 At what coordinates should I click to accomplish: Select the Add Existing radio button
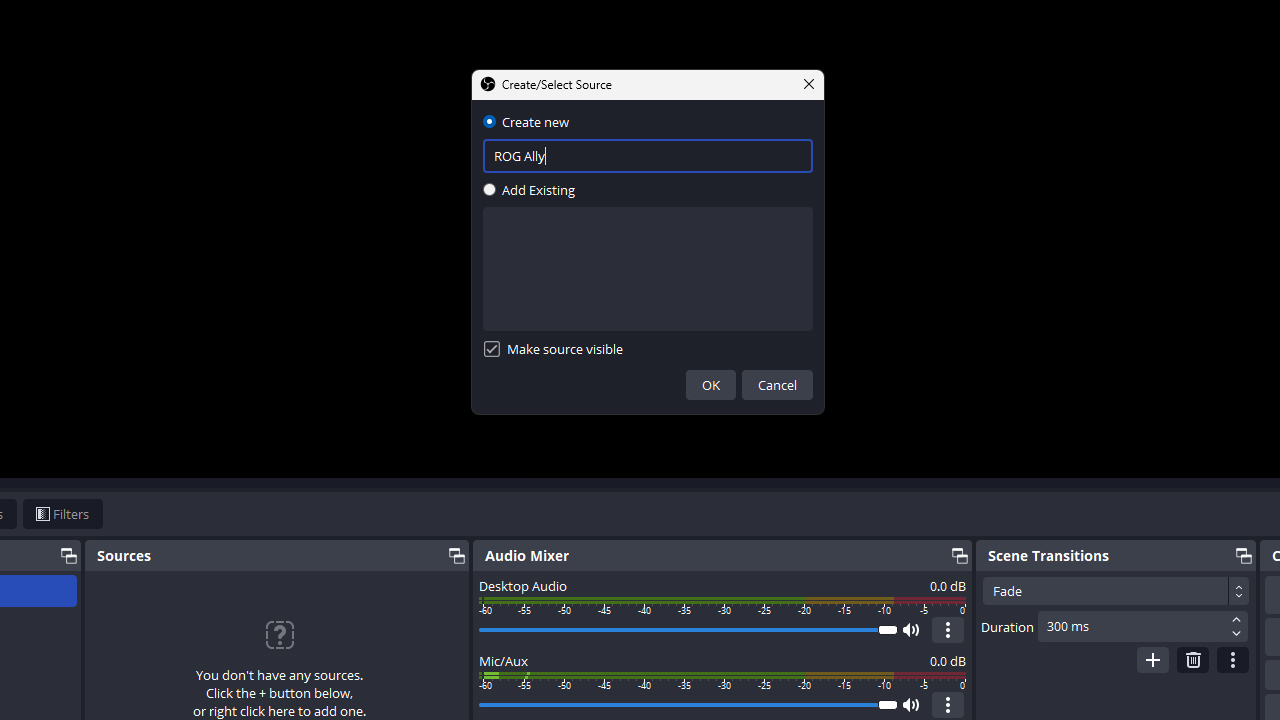pos(489,190)
